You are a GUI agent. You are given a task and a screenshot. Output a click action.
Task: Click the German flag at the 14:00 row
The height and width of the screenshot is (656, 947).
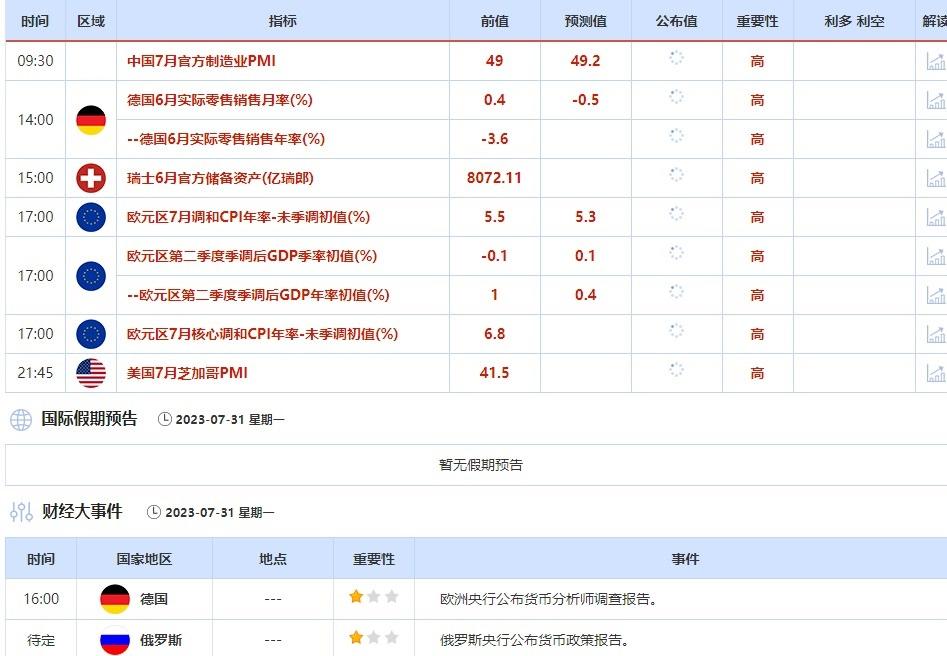point(90,119)
